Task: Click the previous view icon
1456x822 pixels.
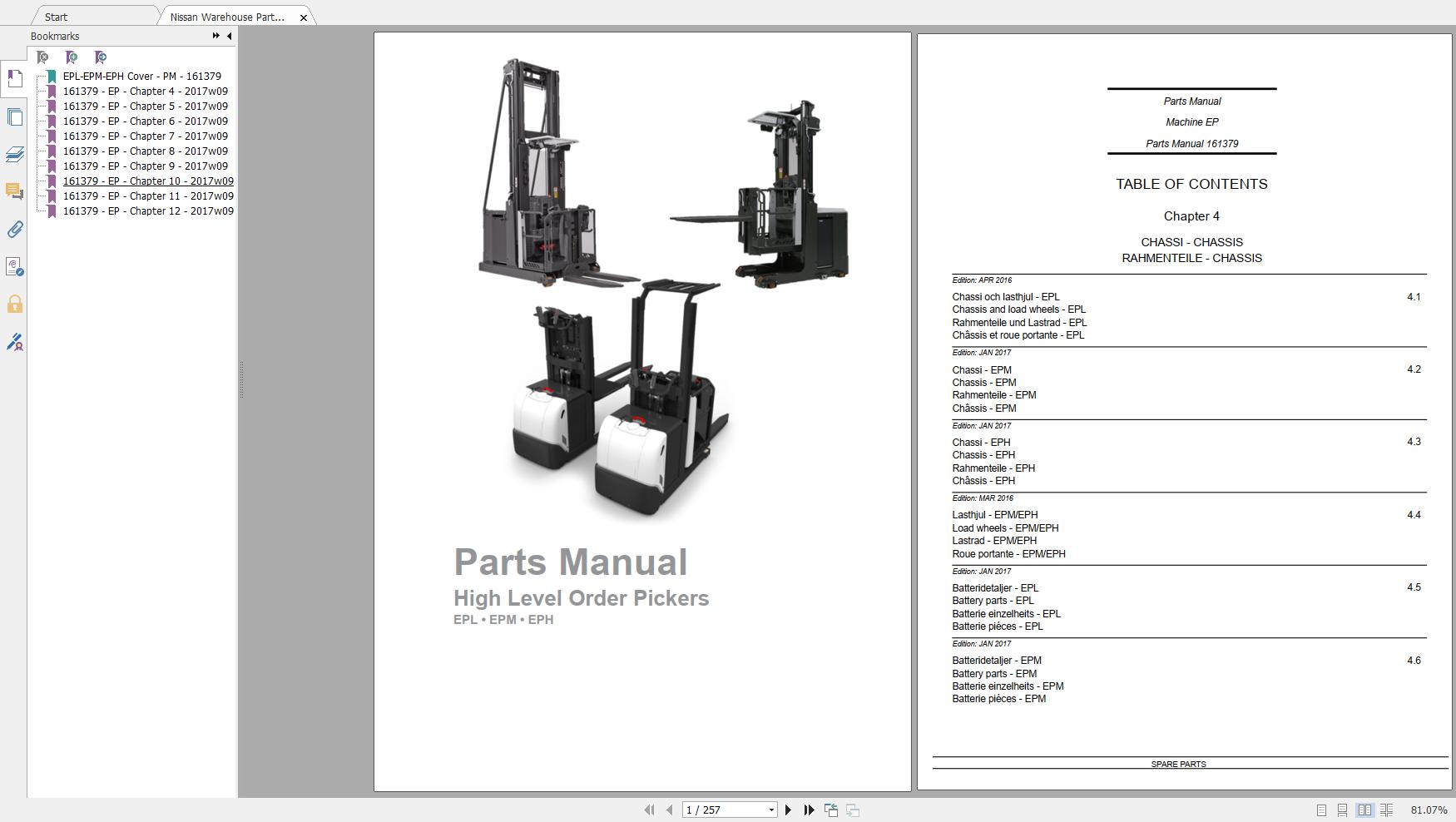Action: point(830,810)
